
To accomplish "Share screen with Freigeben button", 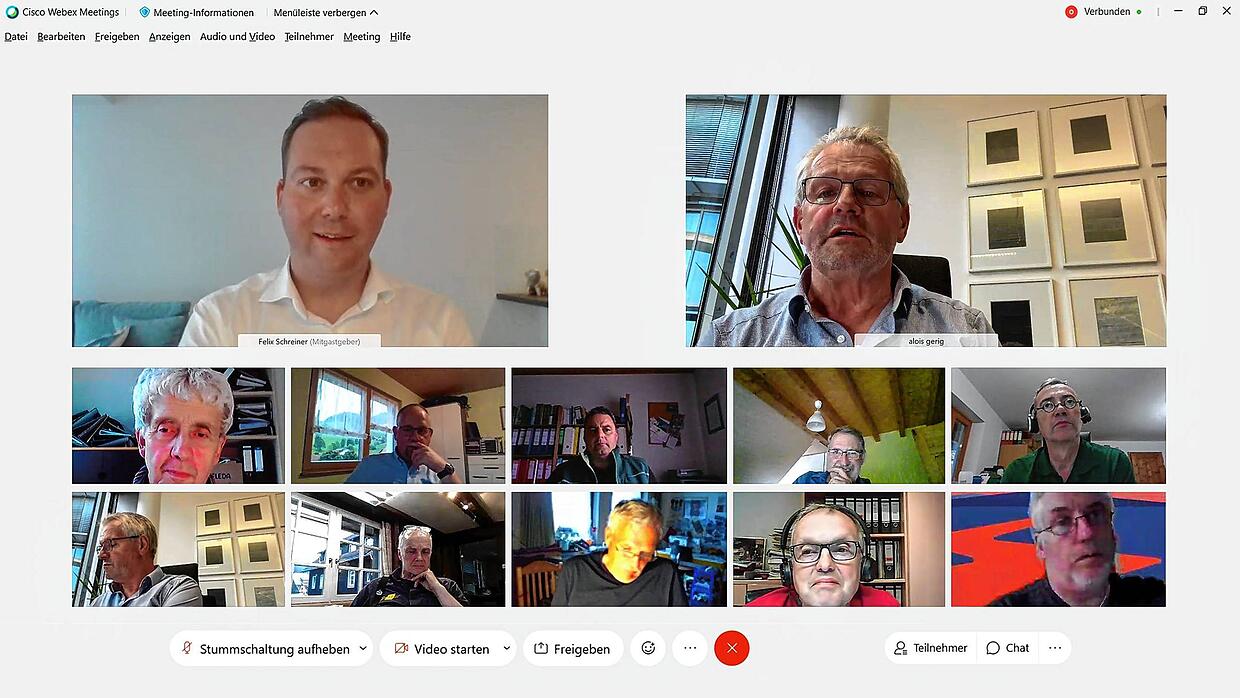I will pos(573,648).
